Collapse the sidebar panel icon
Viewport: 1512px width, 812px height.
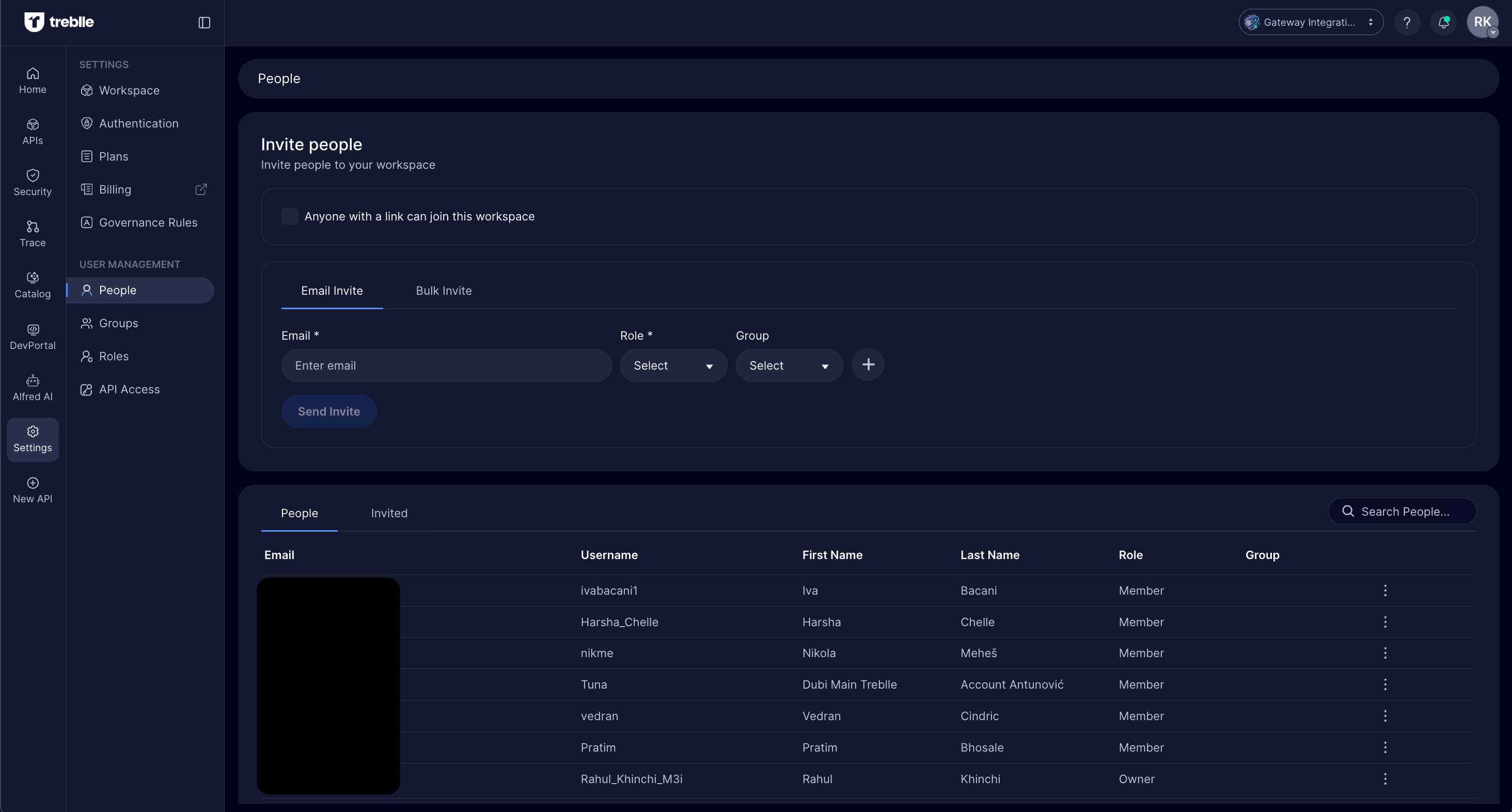204,23
